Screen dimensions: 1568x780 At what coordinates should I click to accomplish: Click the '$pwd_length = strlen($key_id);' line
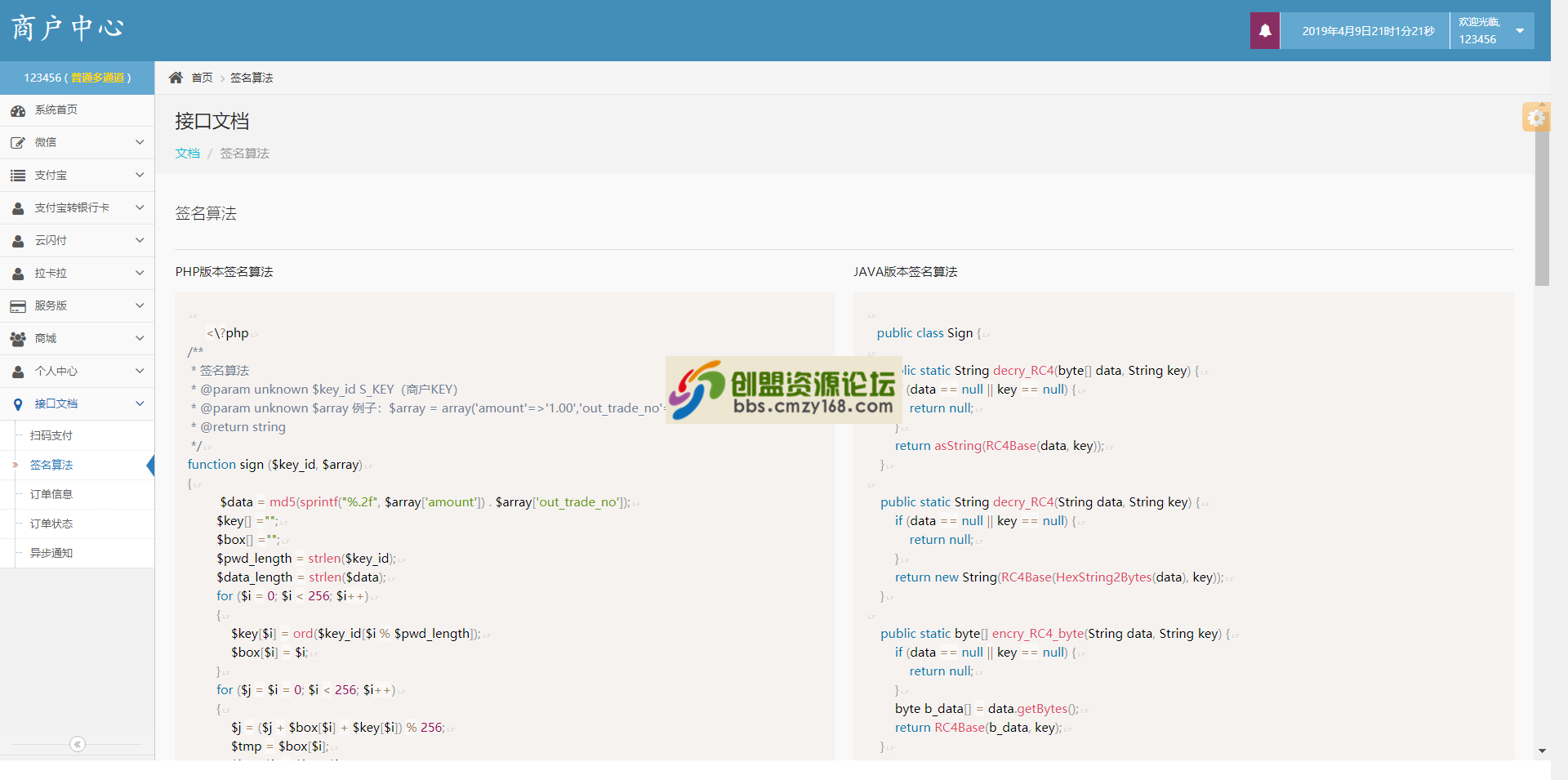[x=306, y=559]
